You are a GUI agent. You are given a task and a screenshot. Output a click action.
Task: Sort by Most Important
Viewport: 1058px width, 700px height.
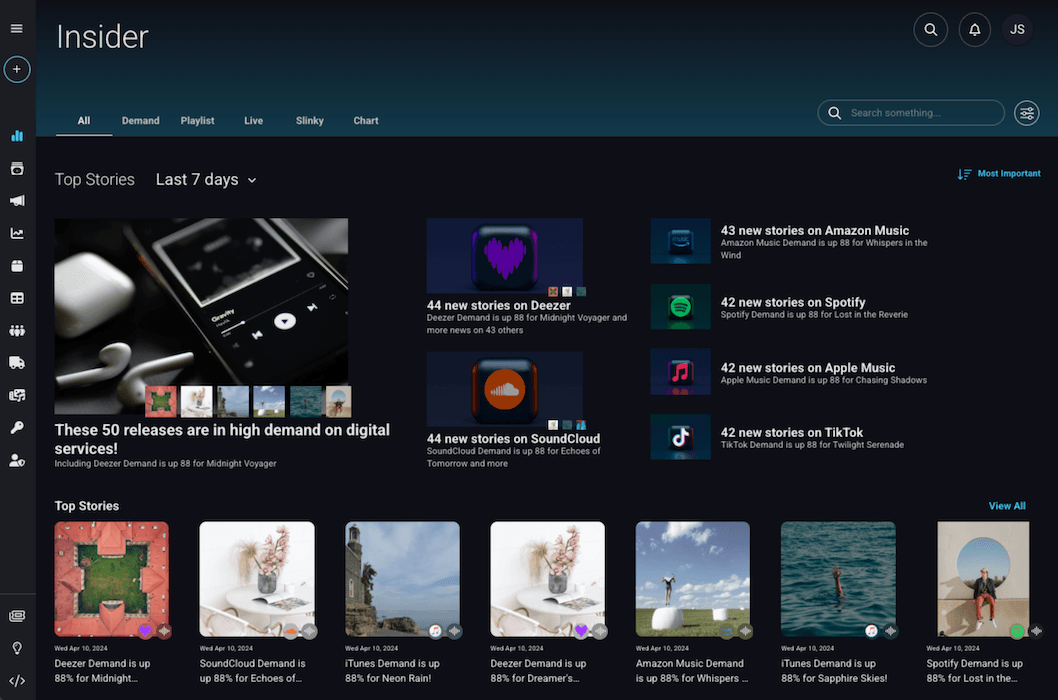pos(1009,173)
